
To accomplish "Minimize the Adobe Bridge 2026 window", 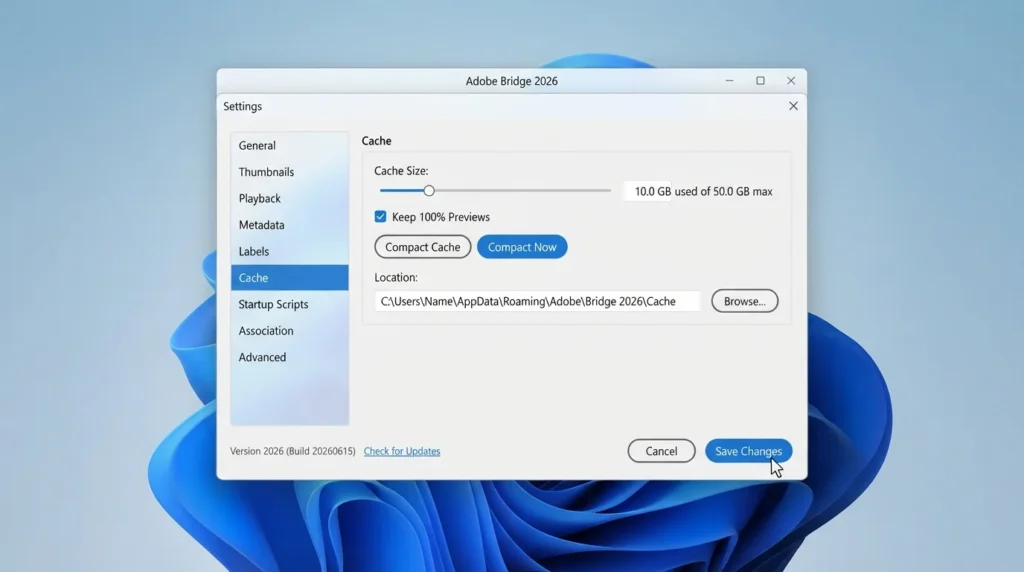I will point(729,80).
